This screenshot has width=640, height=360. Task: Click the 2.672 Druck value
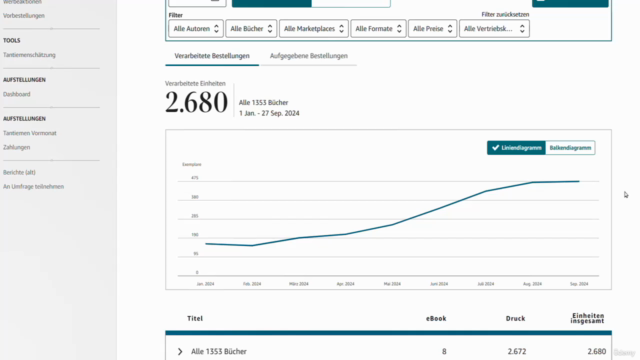click(x=517, y=351)
